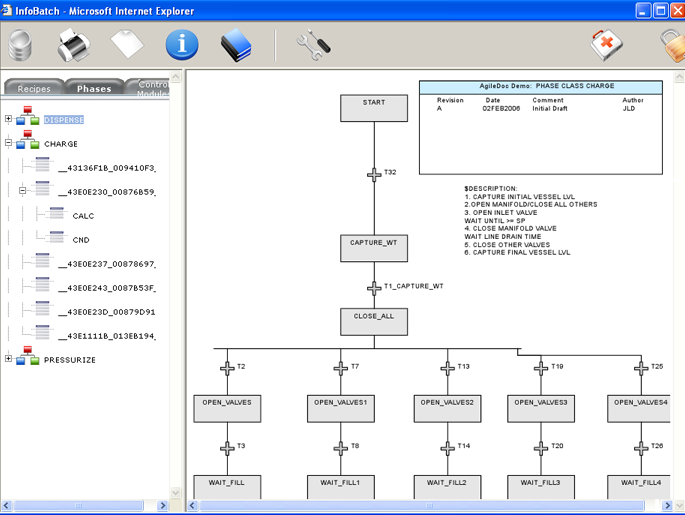Click the icon beside __43E0E243_0087B53F
This screenshot has width=685, height=515.
[42, 285]
